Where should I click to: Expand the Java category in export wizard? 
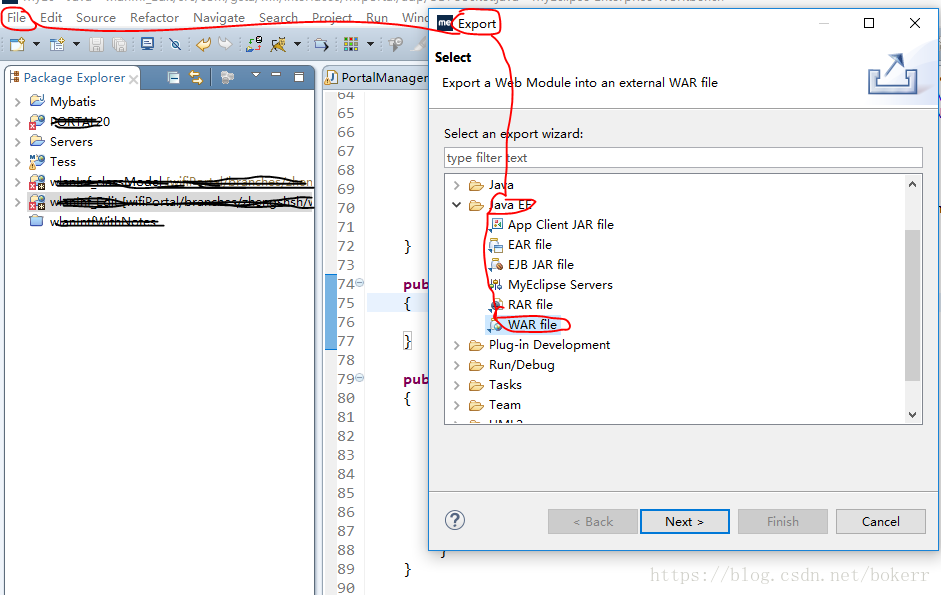[457, 186]
